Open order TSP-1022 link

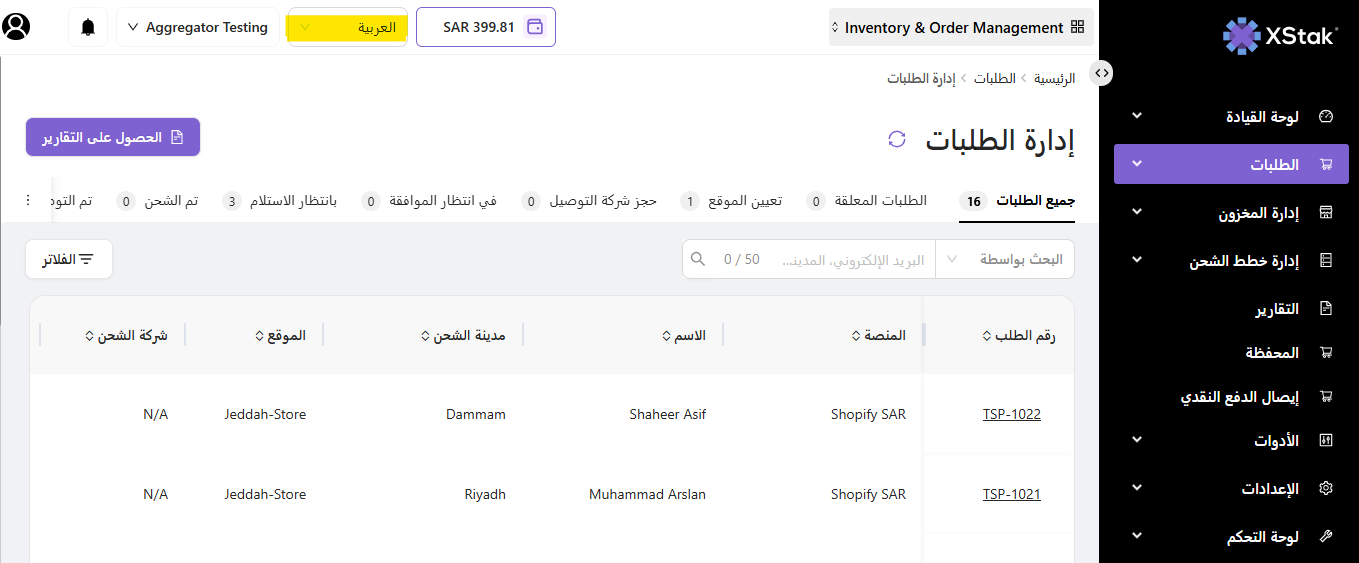(1011, 414)
